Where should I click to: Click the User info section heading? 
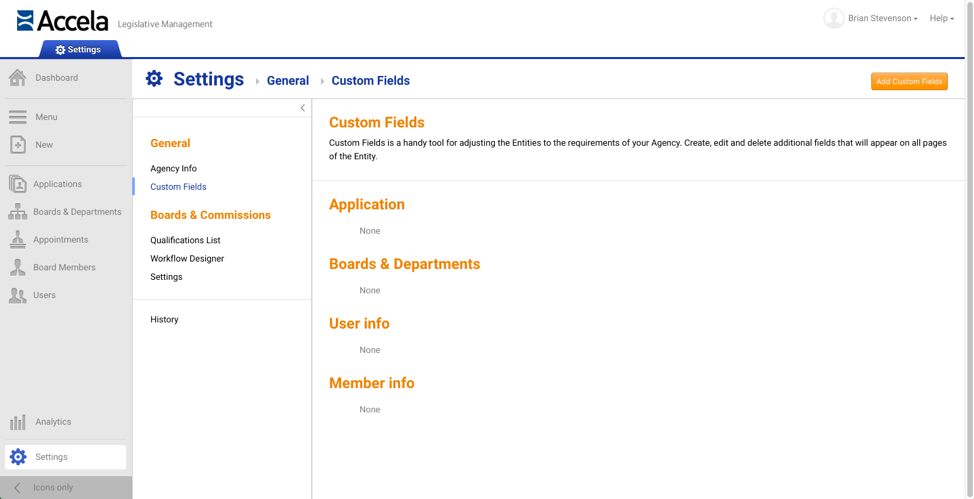pyautogui.click(x=360, y=324)
